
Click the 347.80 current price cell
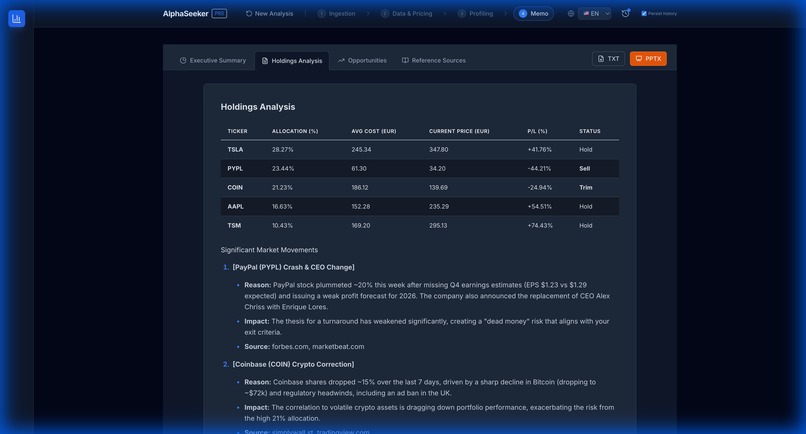[x=438, y=150]
